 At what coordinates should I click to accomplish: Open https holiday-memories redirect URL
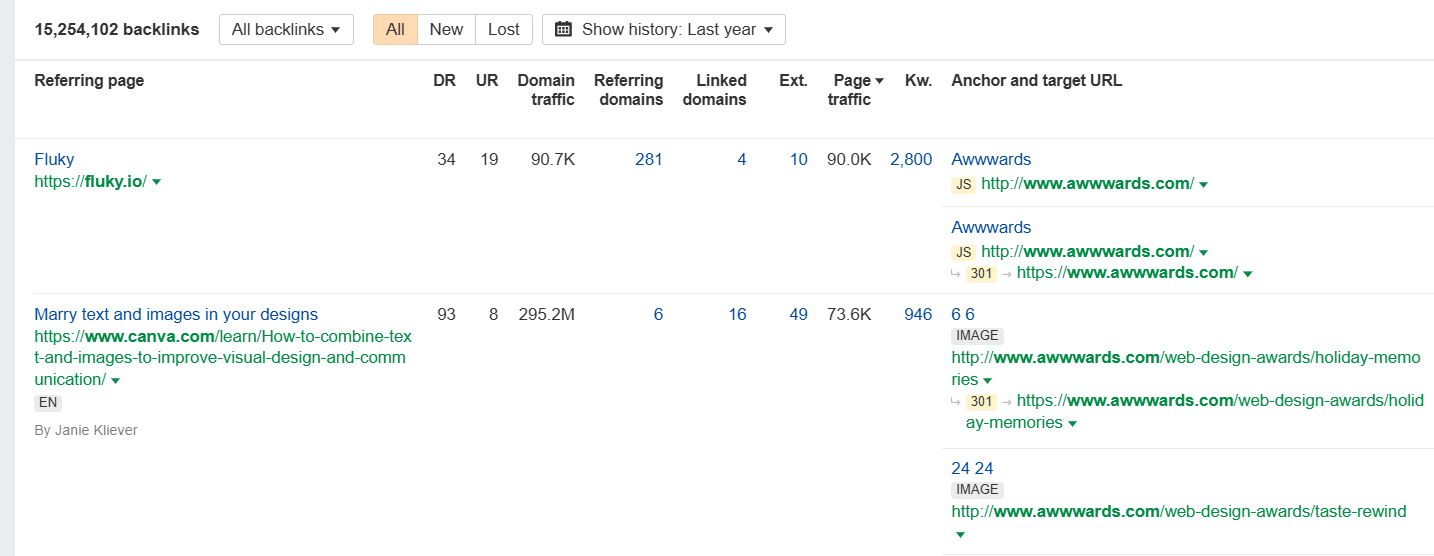1194,411
